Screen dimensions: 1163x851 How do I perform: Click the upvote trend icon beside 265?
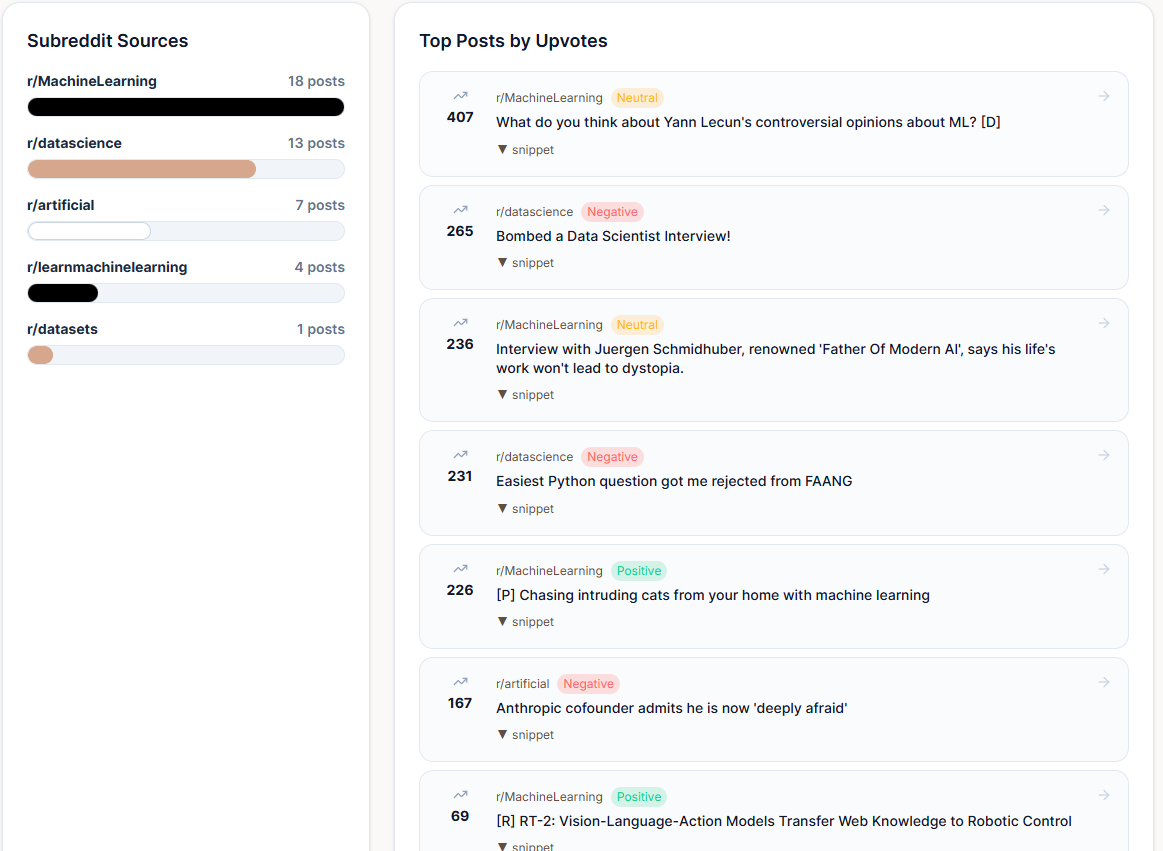pyautogui.click(x=459, y=210)
